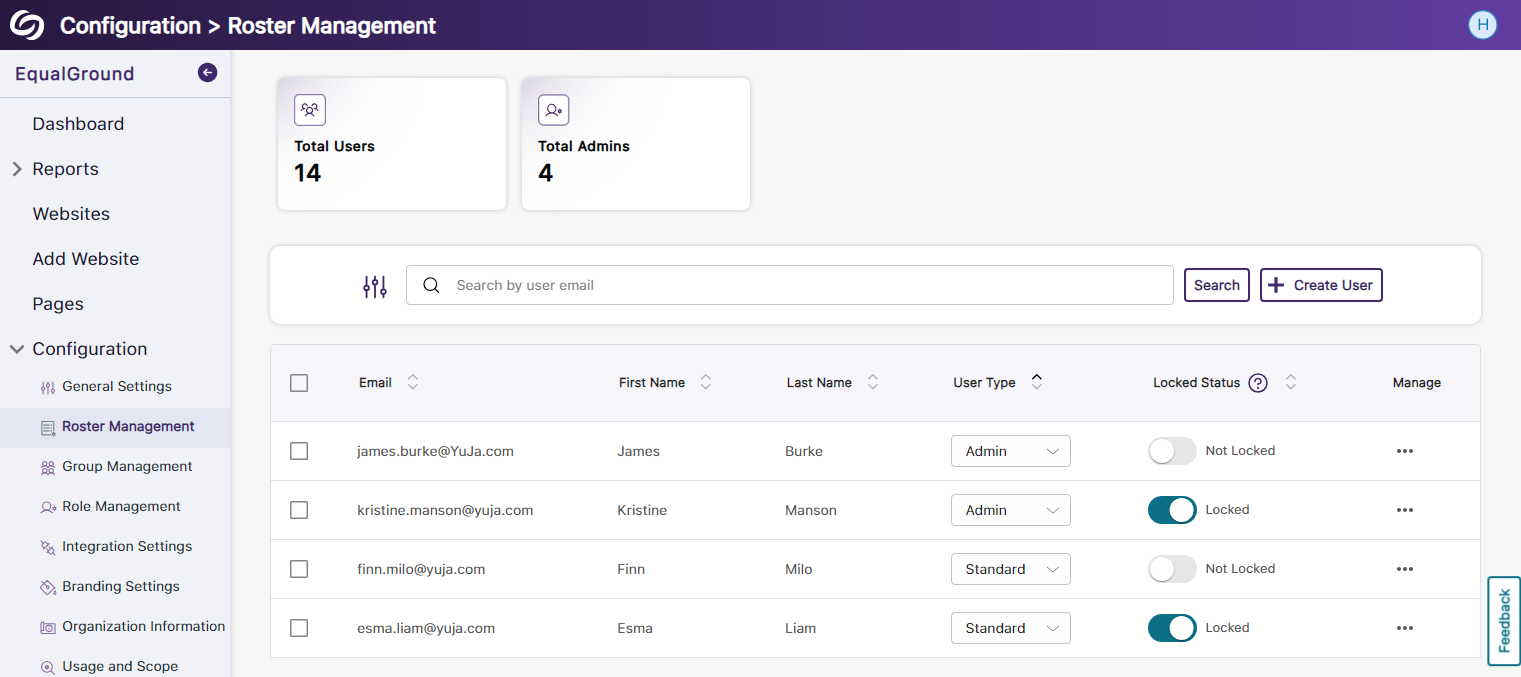
Task: Click the Create User button
Action: [x=1321, y=285]
